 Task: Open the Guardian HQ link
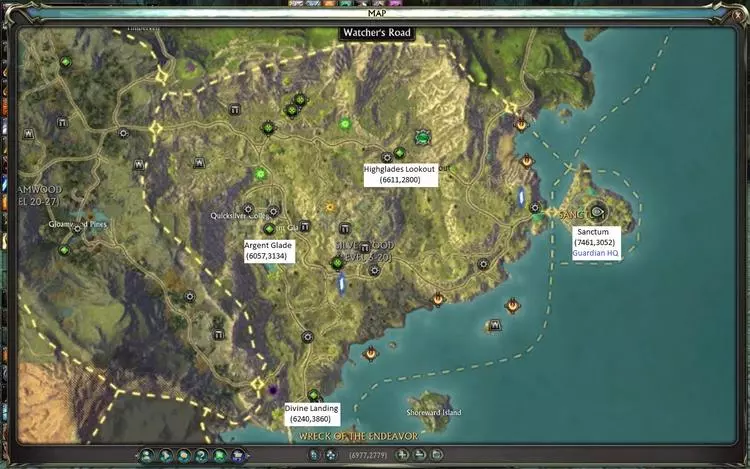(596, 253)
